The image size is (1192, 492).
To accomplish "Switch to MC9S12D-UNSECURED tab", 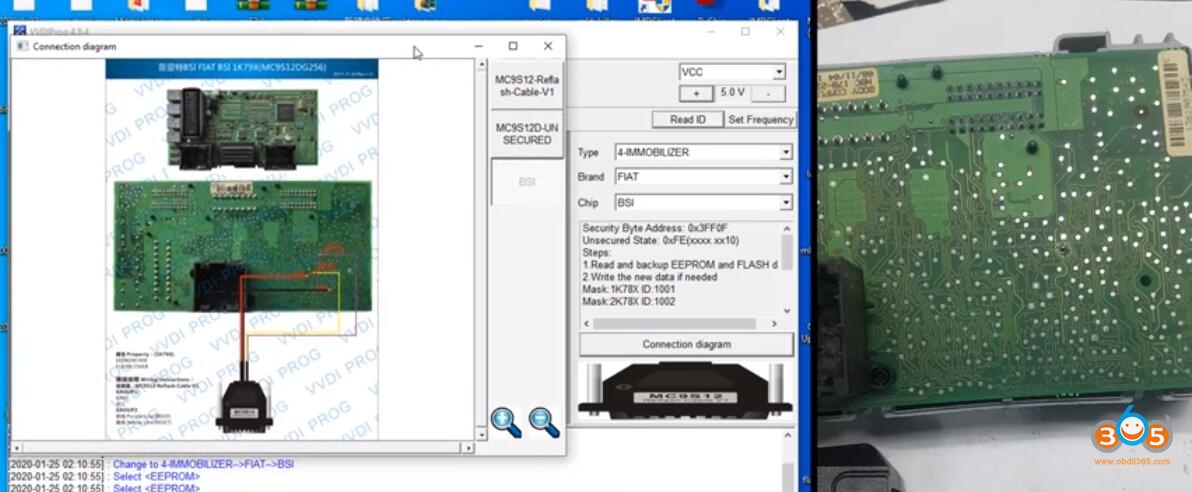I will pos(527,134).
